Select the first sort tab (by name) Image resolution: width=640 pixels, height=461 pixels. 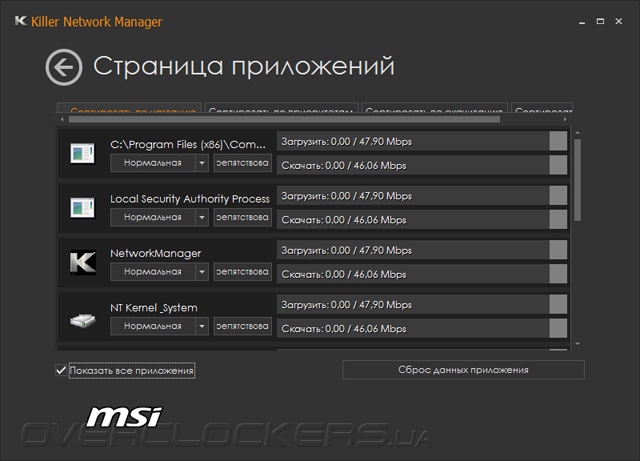coord(129,107)
